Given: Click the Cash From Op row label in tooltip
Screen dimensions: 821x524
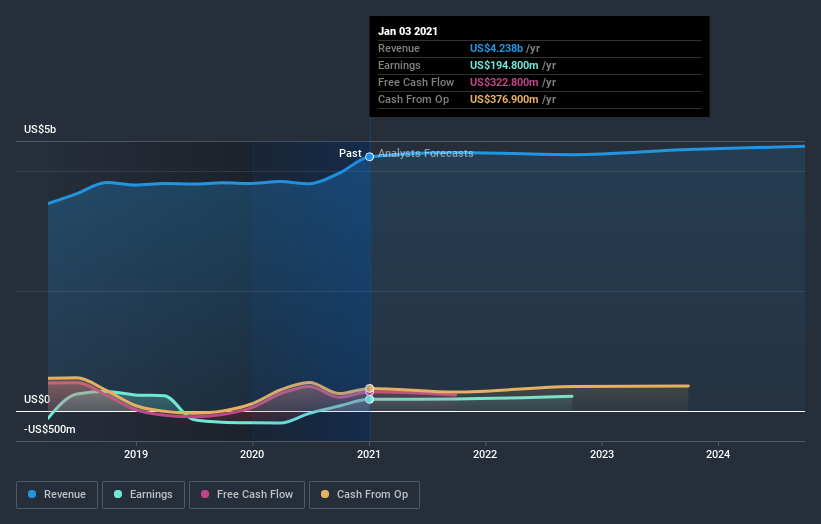Looking at the screenshot, I should 414,99.
